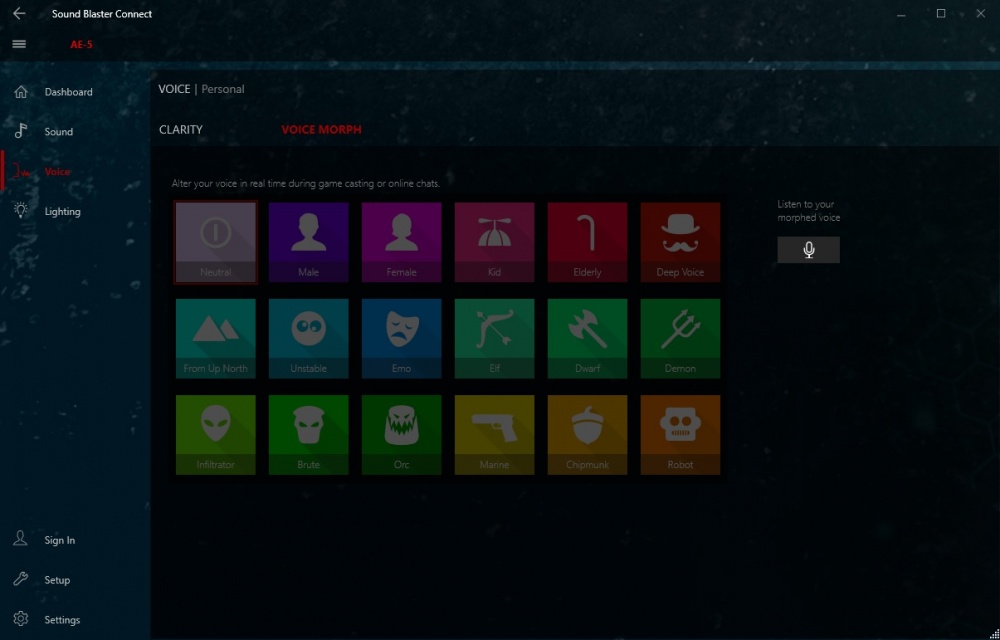Apply the Elderly voice effect
The width and height of the screenshot is (1000, 640).
pyautogui.click(x=587, y=242)
